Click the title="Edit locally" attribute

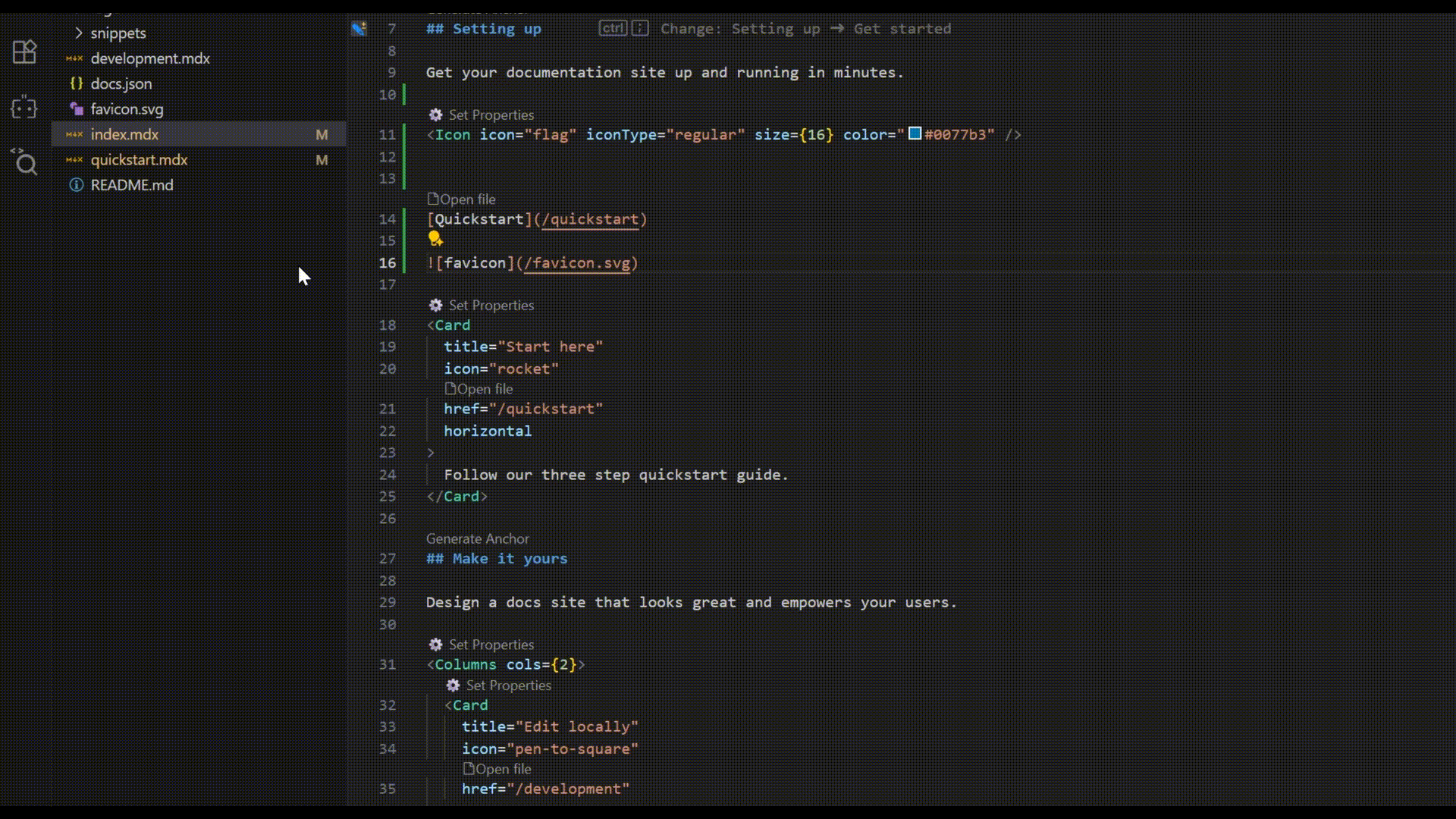click(x=550, y=726)
